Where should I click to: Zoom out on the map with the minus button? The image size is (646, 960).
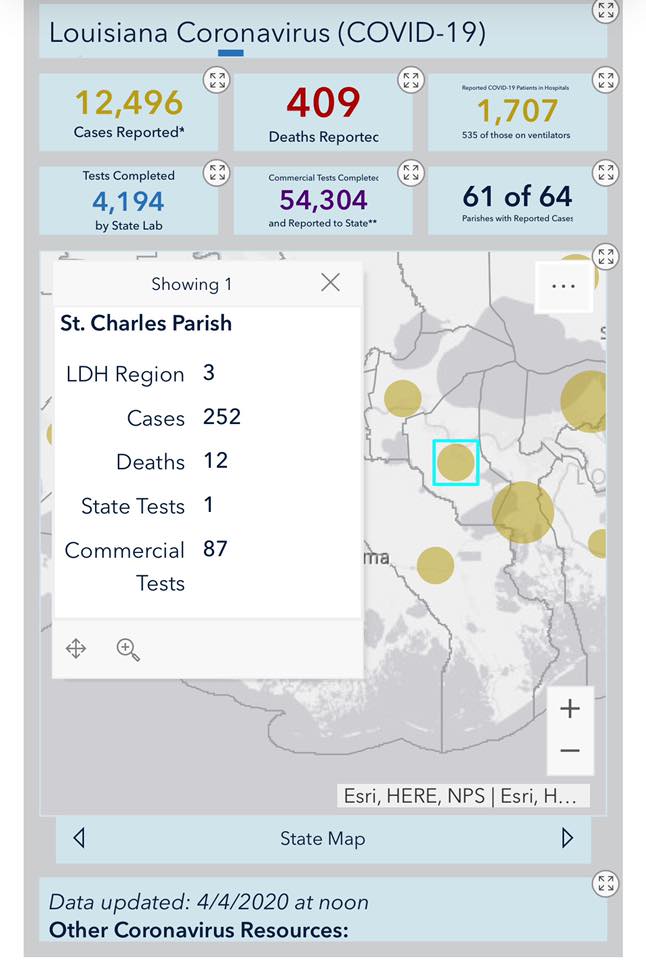click(x=570, y=751)
